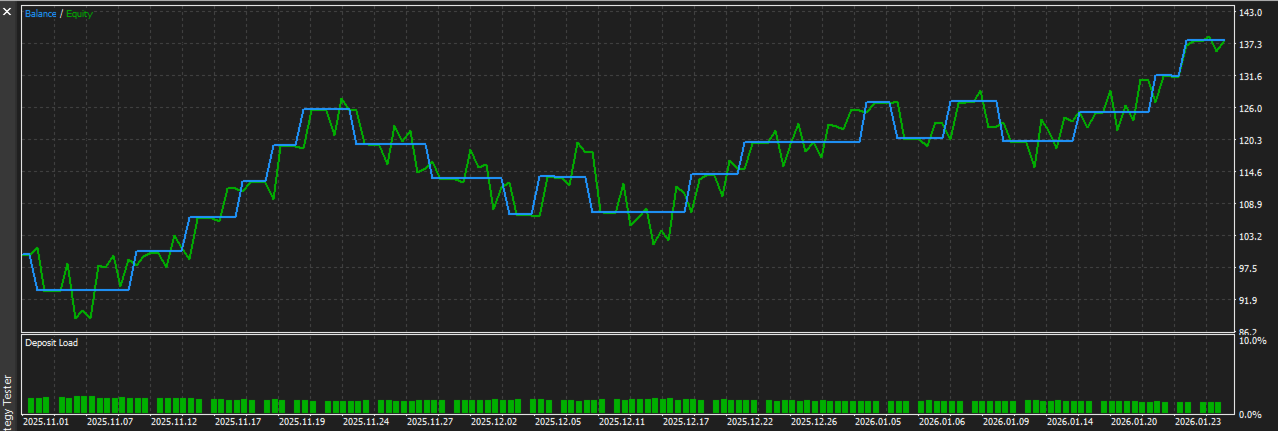Click the 2025.11.01 date label
This screenshot has height=431, width=1278.
46,422
